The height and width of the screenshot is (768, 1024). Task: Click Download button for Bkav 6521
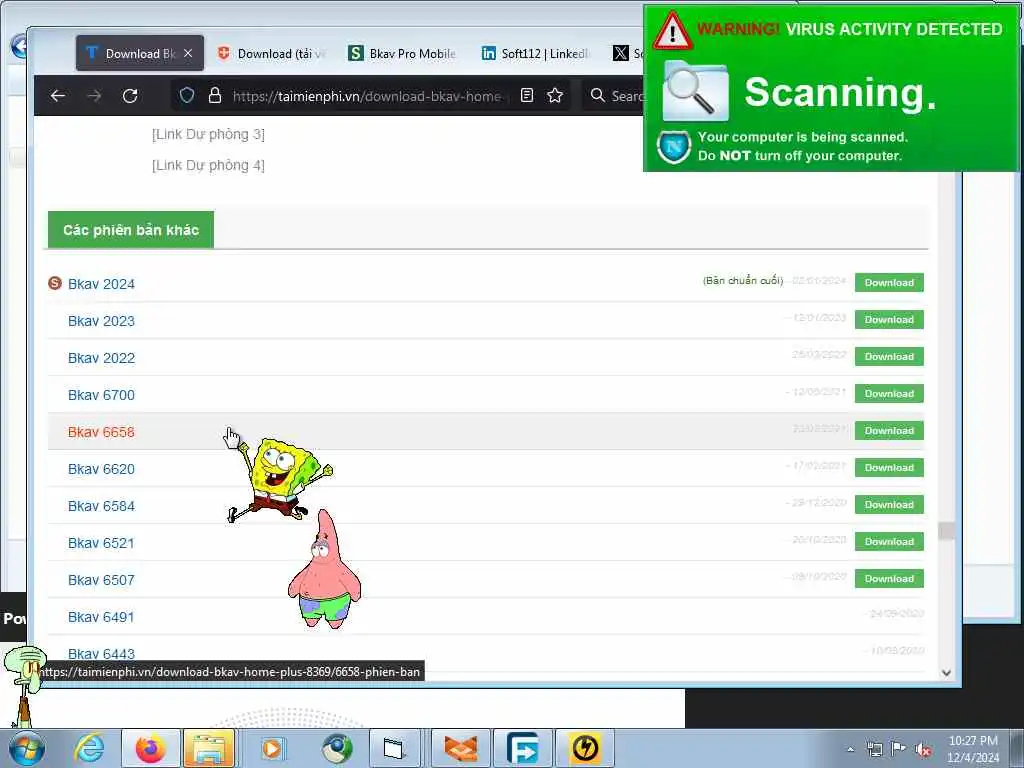pyautogui.click(x=889, y=541)
